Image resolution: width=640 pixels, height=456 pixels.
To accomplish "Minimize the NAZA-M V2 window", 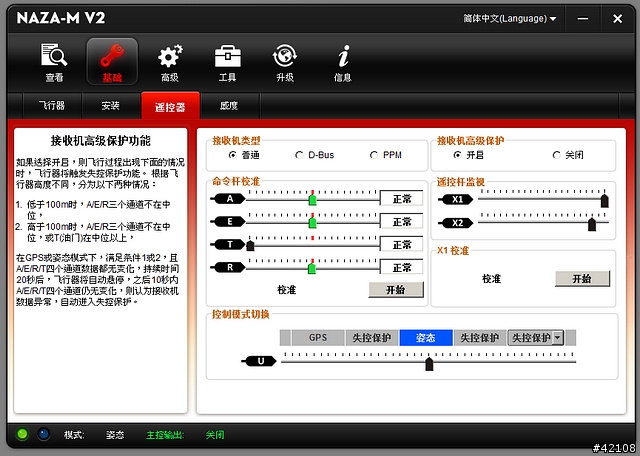I will pyautogui.click(x=583, y=19).
